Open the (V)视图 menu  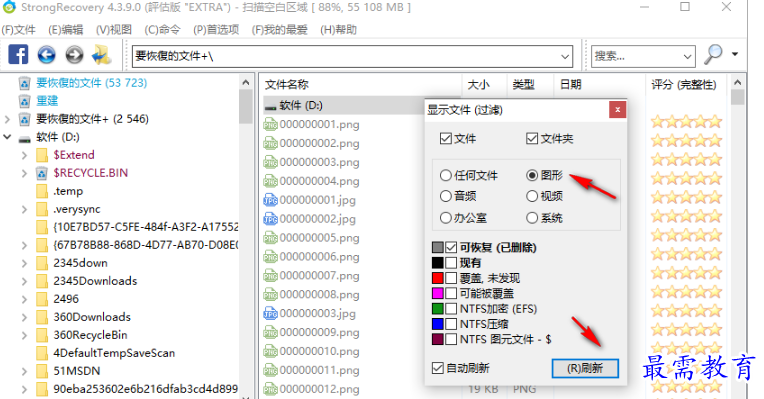[x=114, y=30]
